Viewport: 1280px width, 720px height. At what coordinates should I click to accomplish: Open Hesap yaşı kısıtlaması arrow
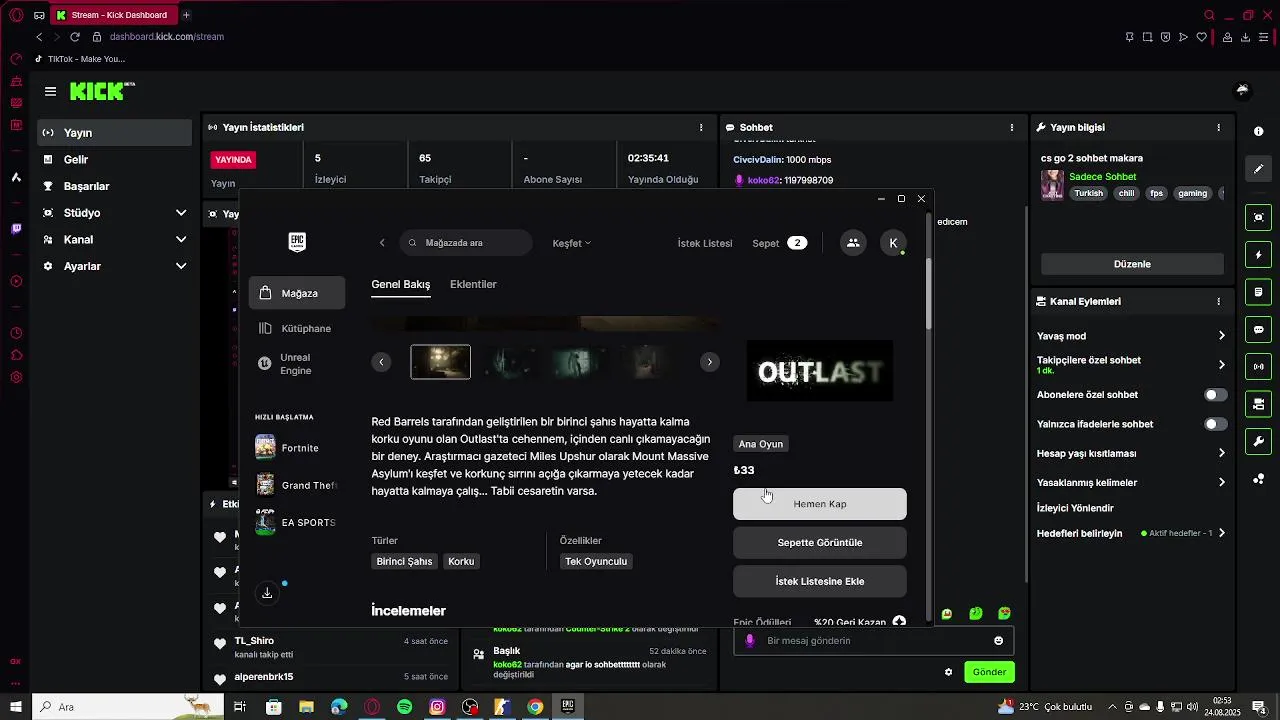coord(1221,453)
